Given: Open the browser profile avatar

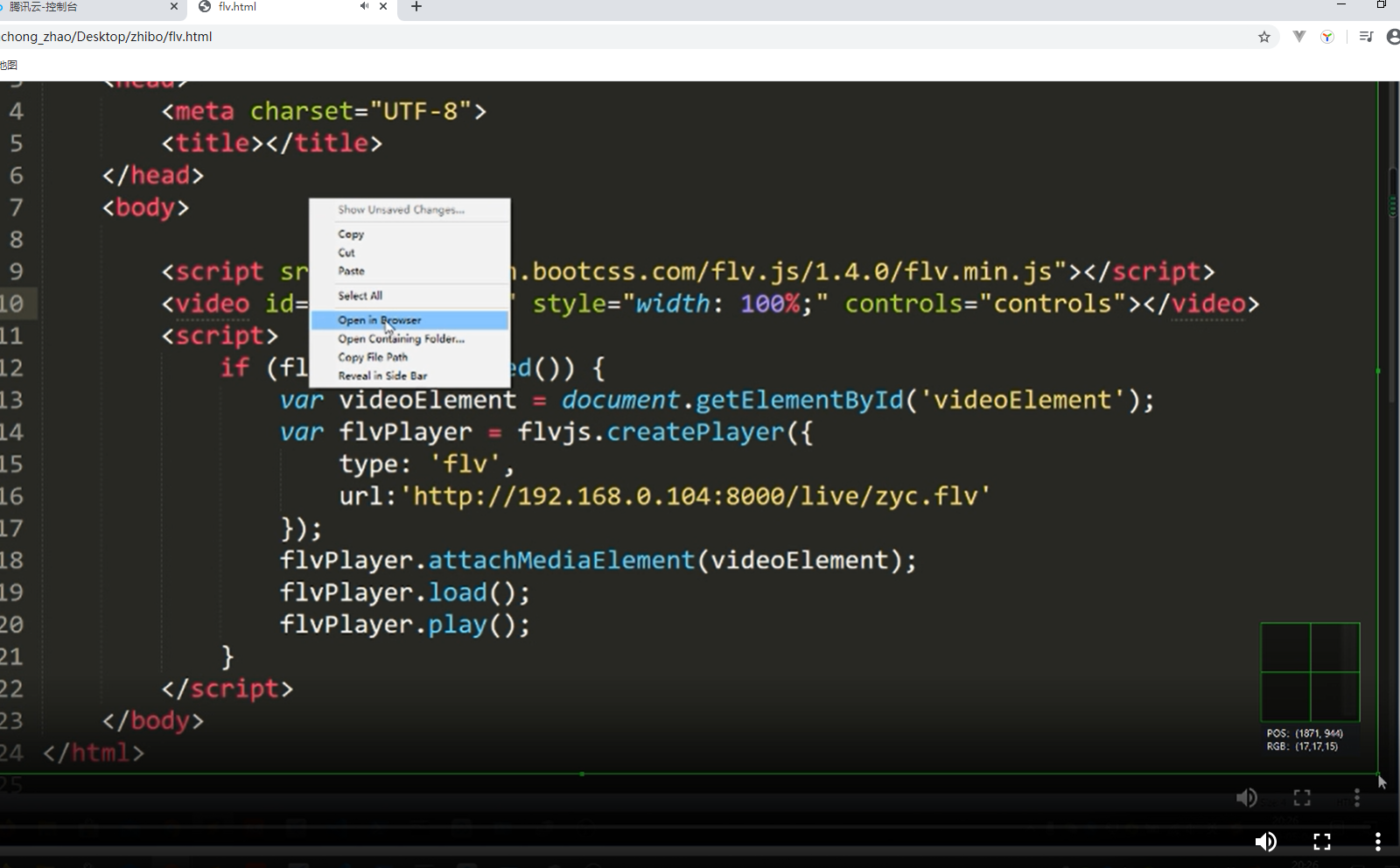Looking at the screenshot, I should point(1394,37).
